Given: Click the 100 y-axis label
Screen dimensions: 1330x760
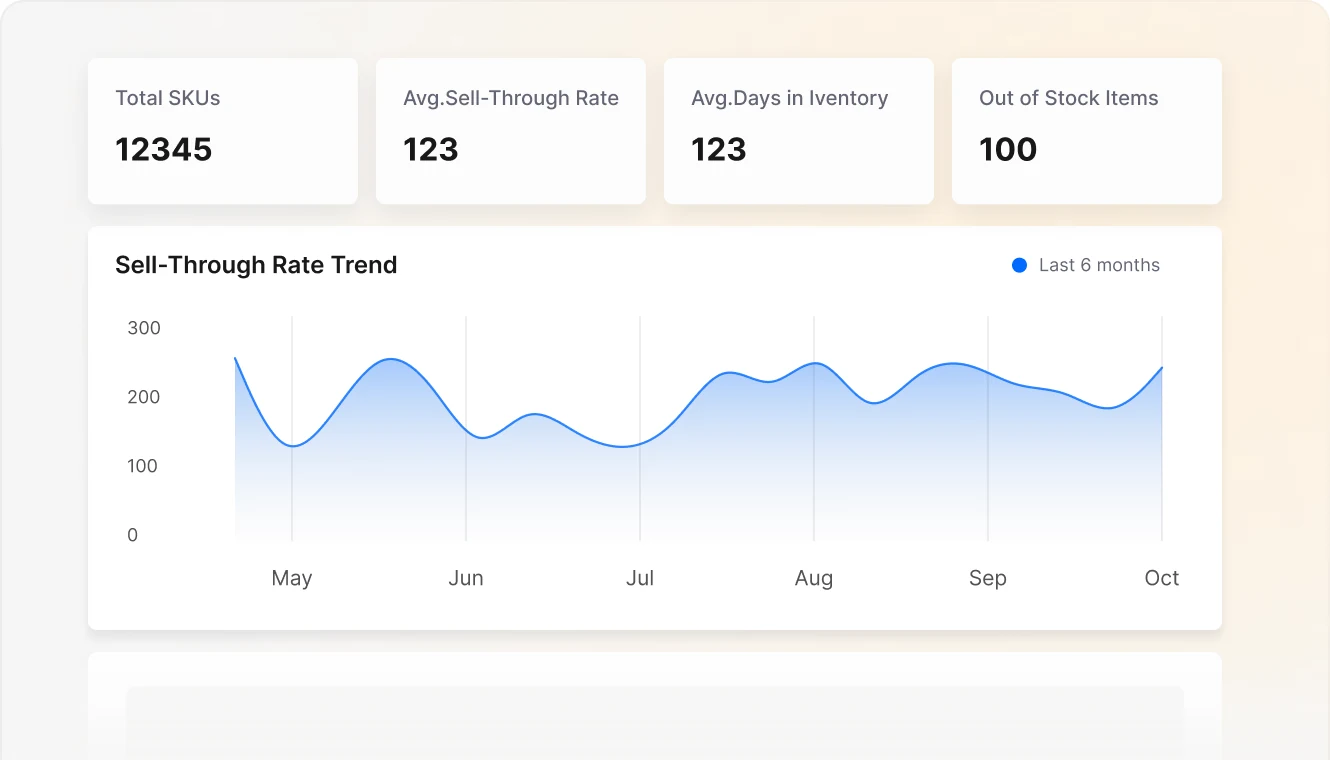Looking at the screenshot, I should pyautogui.click(x=143, y=466).
